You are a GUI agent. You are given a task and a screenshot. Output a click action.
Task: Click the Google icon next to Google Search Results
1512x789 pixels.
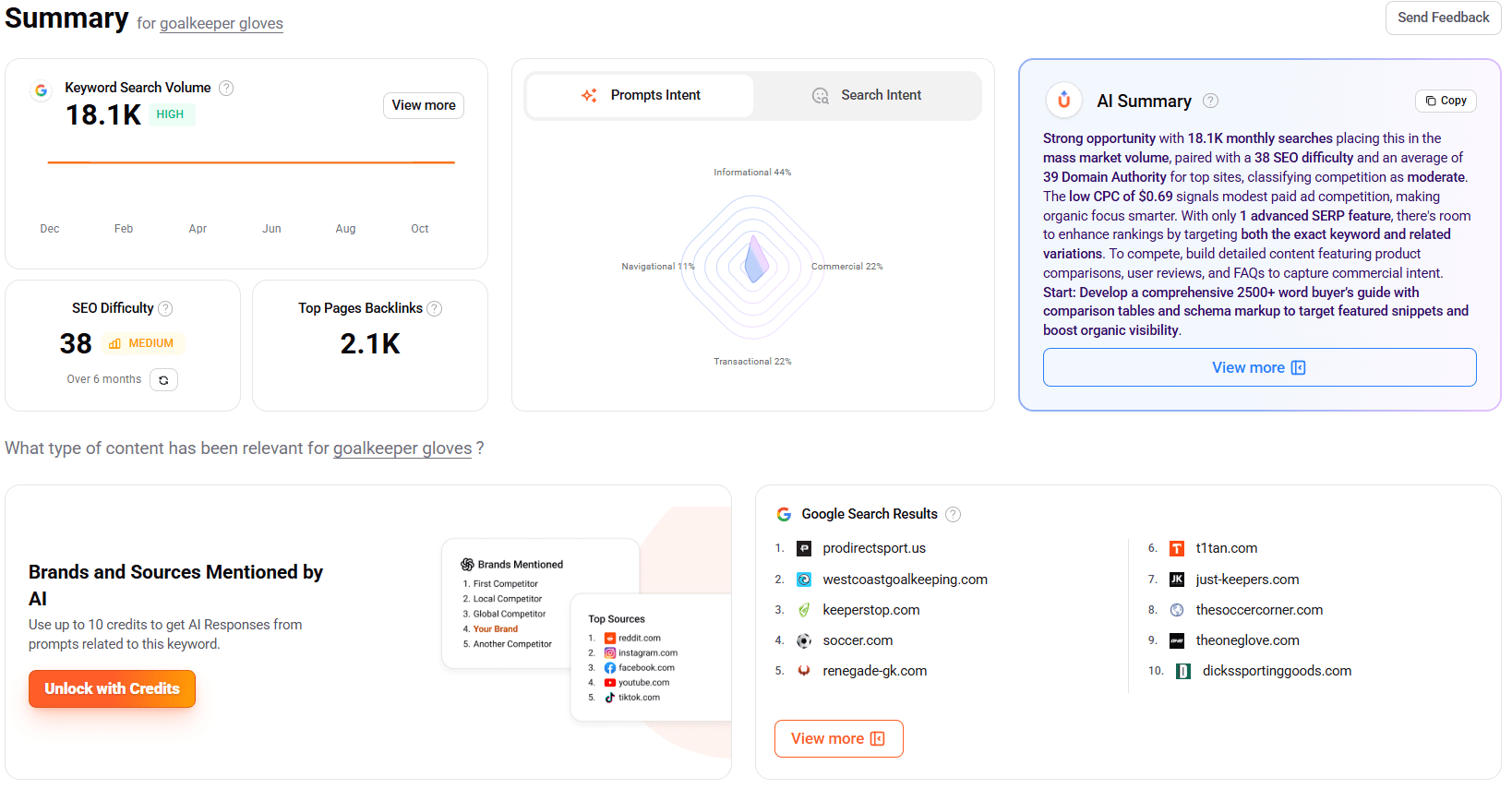(x=784, y=514)
